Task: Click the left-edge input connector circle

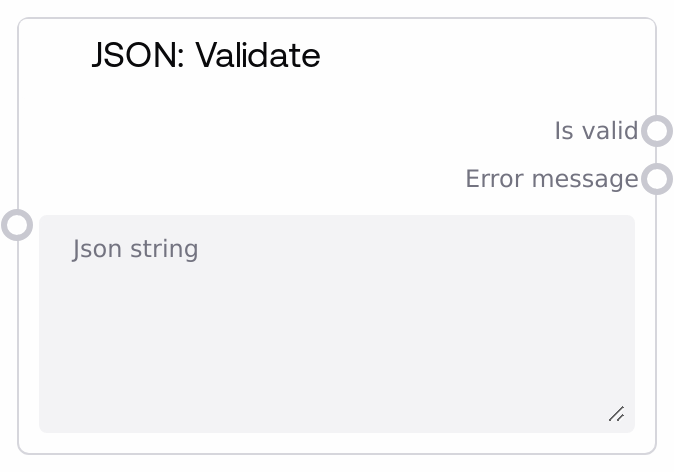Action: coord(17,224)
